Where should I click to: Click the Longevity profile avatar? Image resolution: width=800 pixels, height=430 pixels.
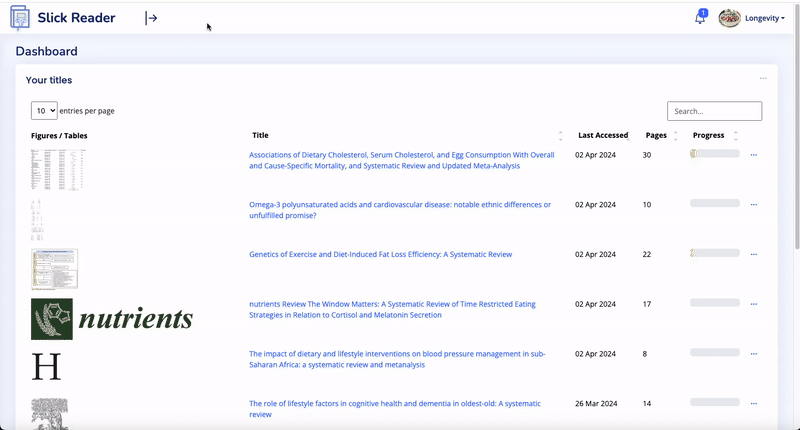coord(730,18)
